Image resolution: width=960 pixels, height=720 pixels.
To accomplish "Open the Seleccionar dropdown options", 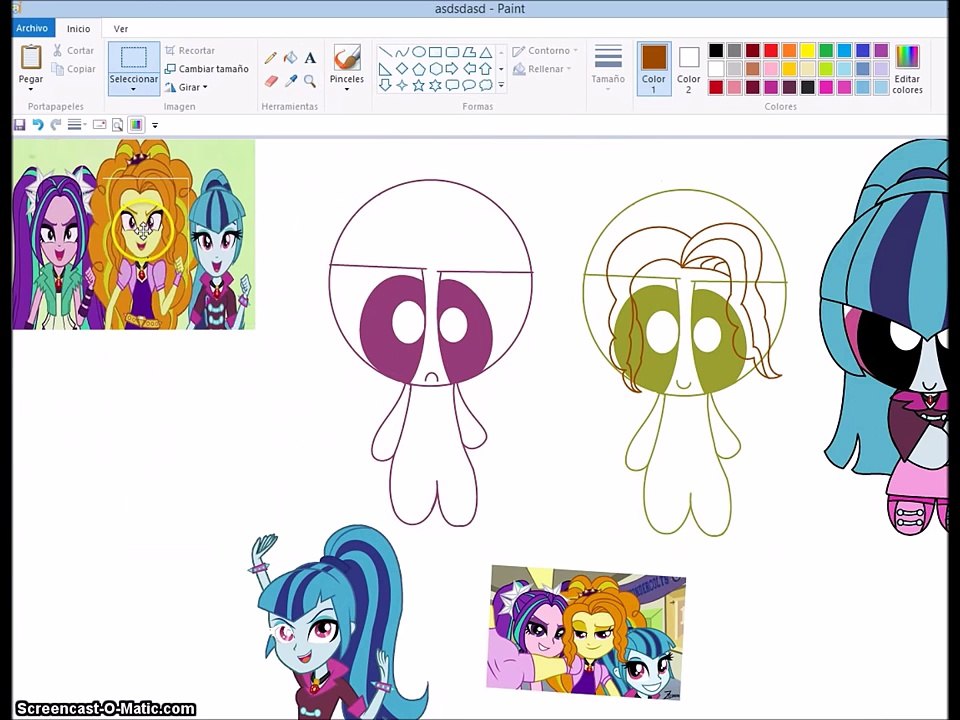I will [x=133, y=89].
